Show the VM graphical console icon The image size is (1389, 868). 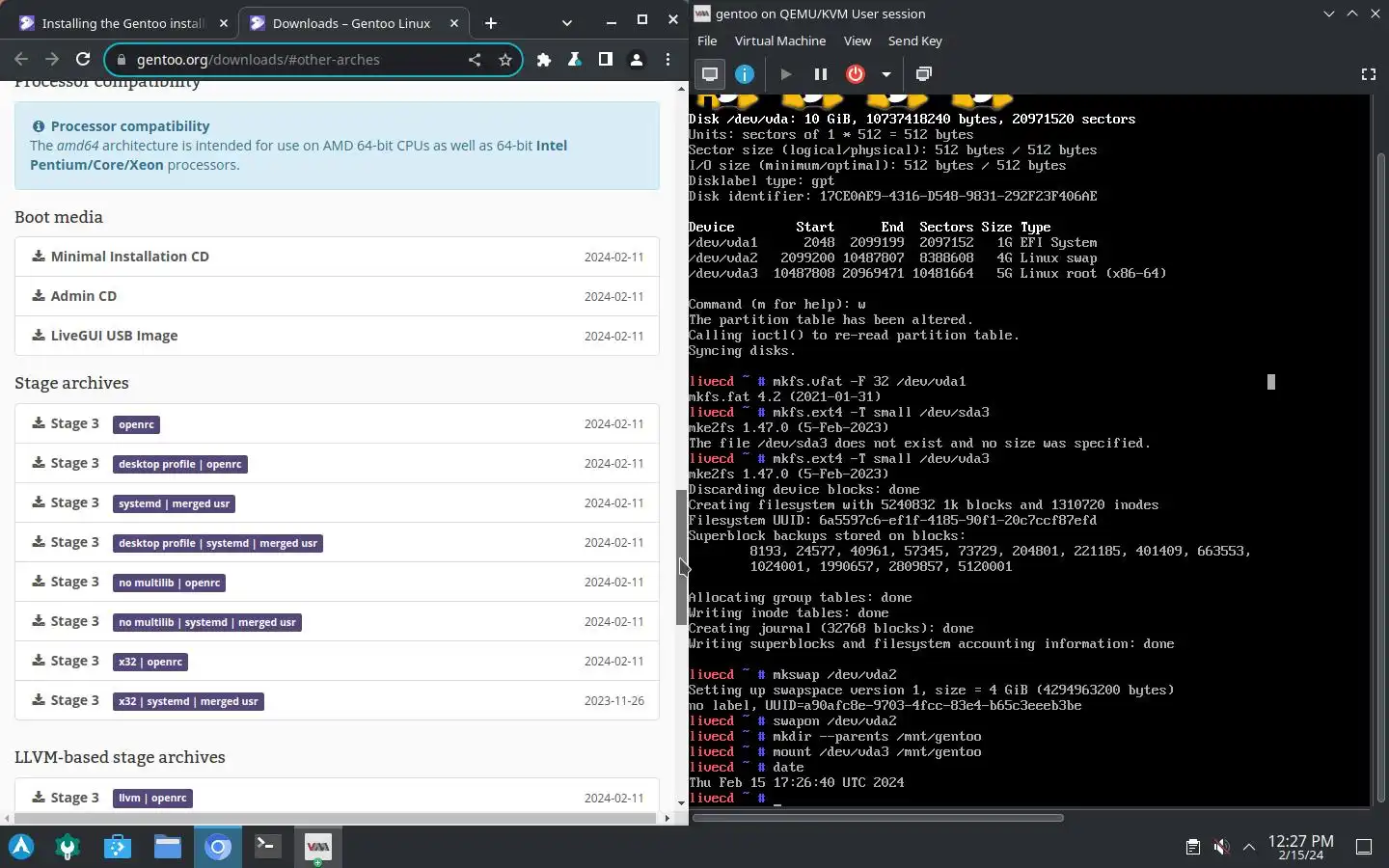point(710,74)
